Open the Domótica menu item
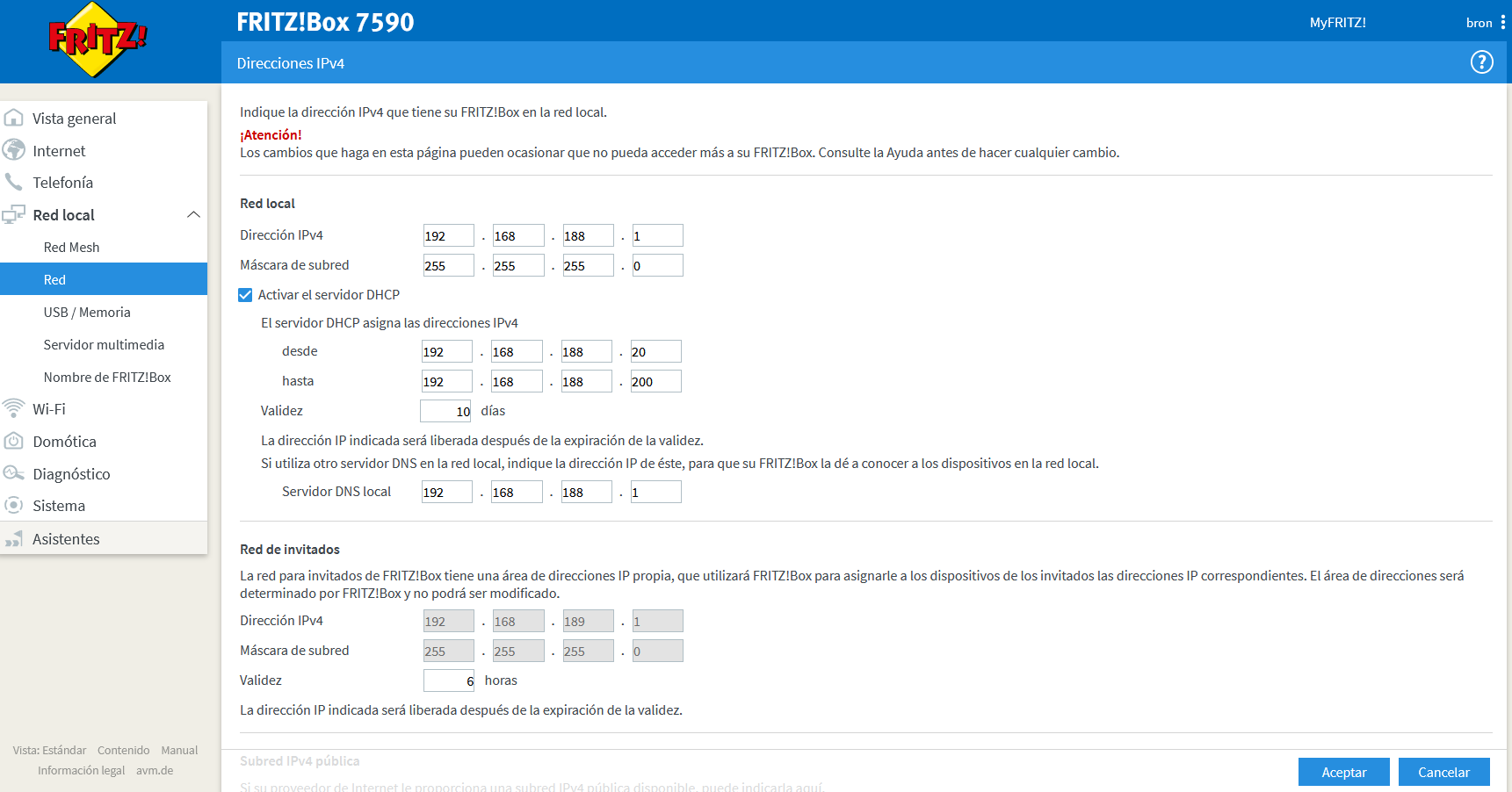The height and width of the screenshot is (792, 1512). 104,442
